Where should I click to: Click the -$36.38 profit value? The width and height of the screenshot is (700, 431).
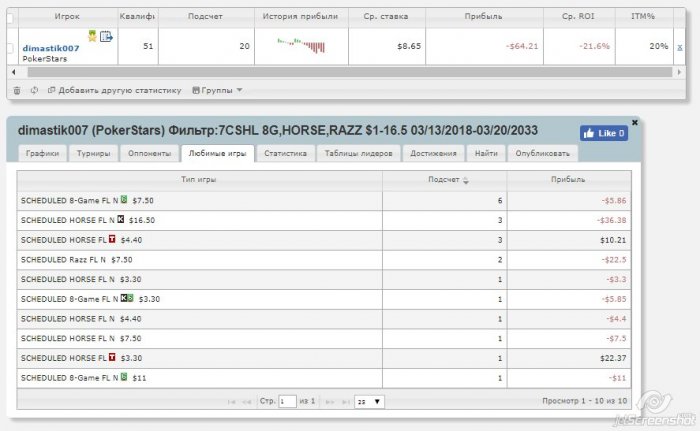coord(611,221)
